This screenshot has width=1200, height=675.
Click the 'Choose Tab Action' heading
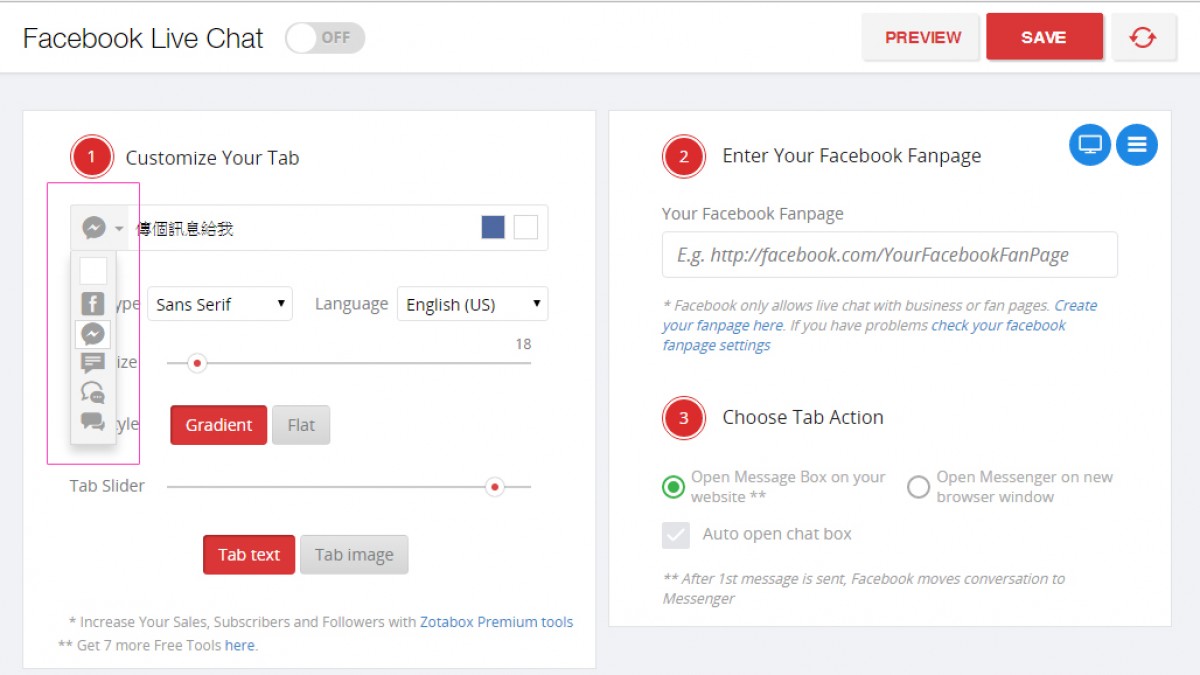pyautogui.click(x=803, y=417)
